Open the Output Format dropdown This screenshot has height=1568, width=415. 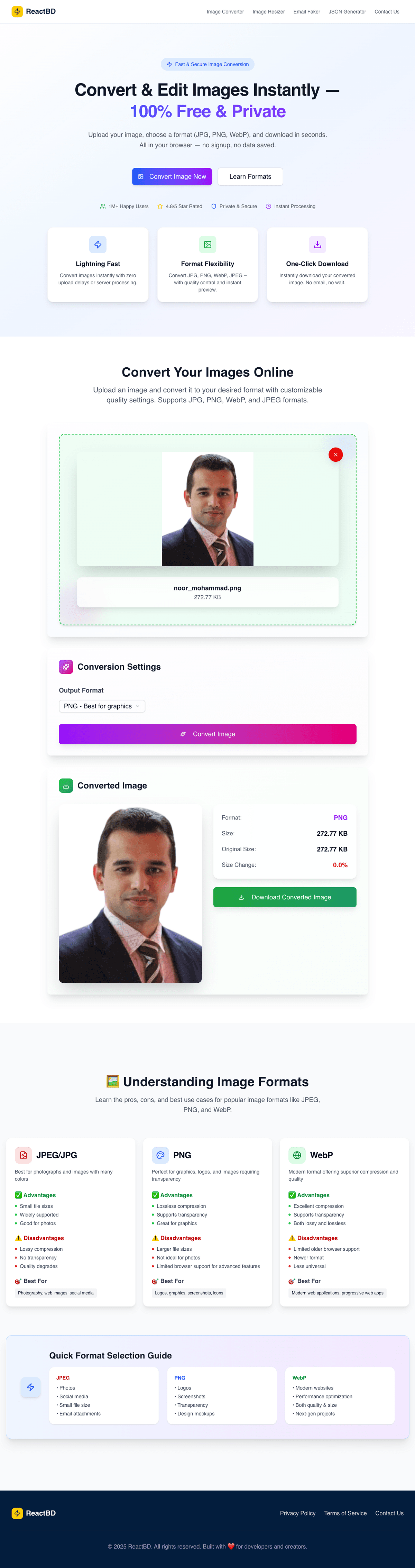pos(102,706)
